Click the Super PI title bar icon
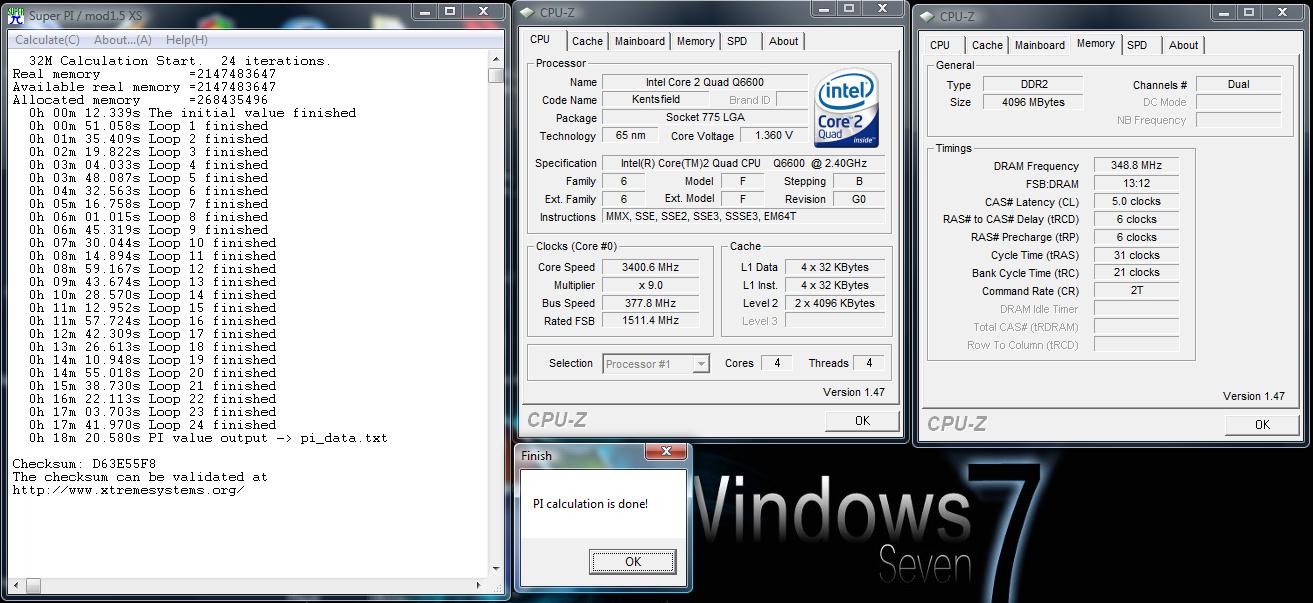This screenshot has width=1313, height=603. (14, 15)
